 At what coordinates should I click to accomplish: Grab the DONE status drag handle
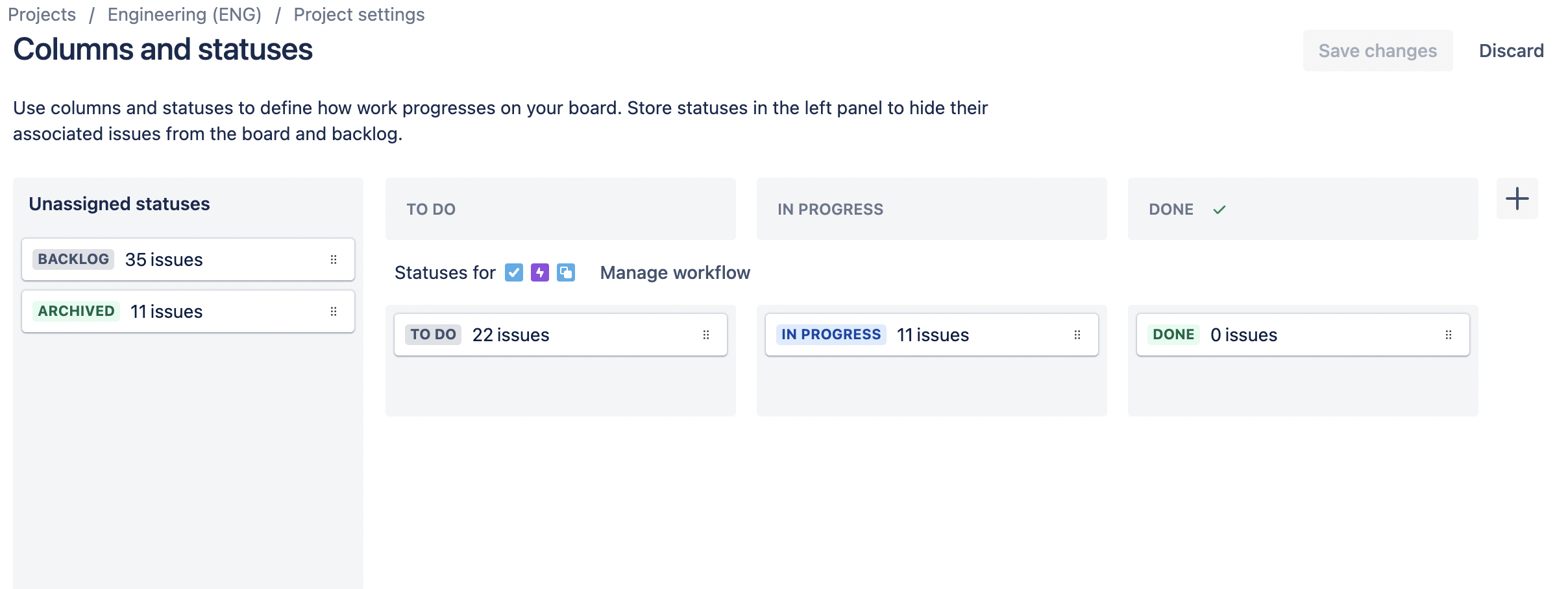pos(1449,335)
